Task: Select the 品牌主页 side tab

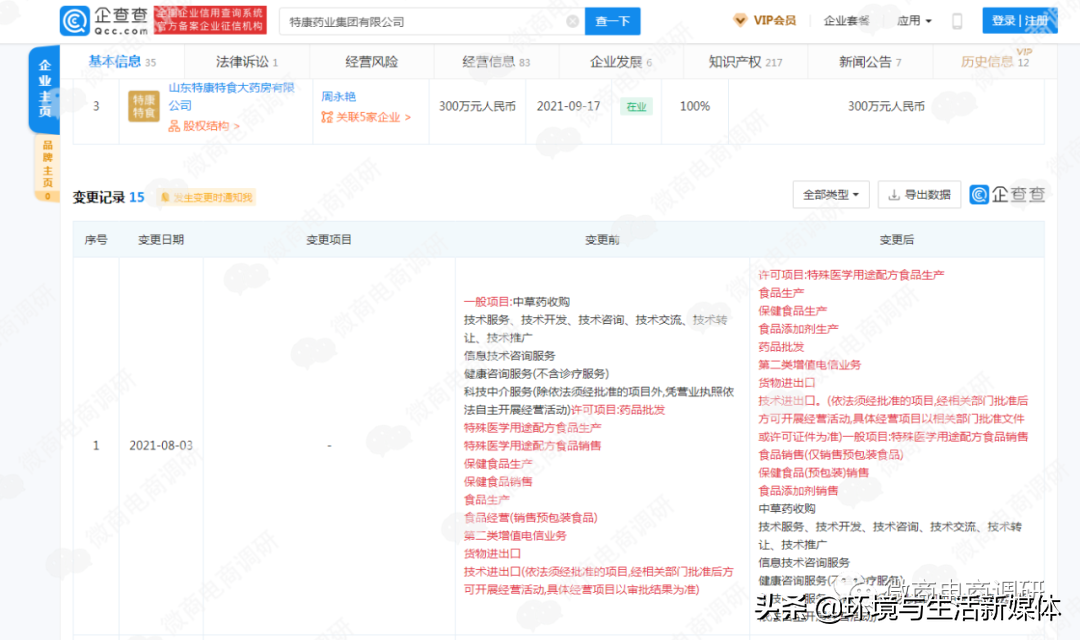Action: pyautogui.click(x=47, y=167)
